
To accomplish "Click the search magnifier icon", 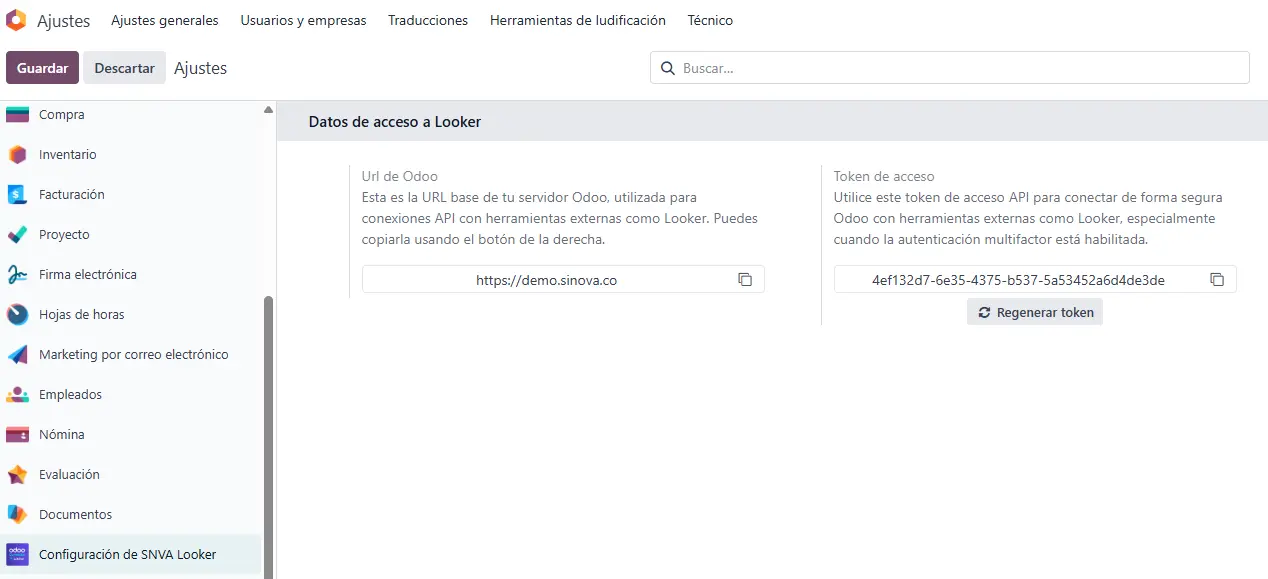I will pyautogui.click(x=667, y=69).
